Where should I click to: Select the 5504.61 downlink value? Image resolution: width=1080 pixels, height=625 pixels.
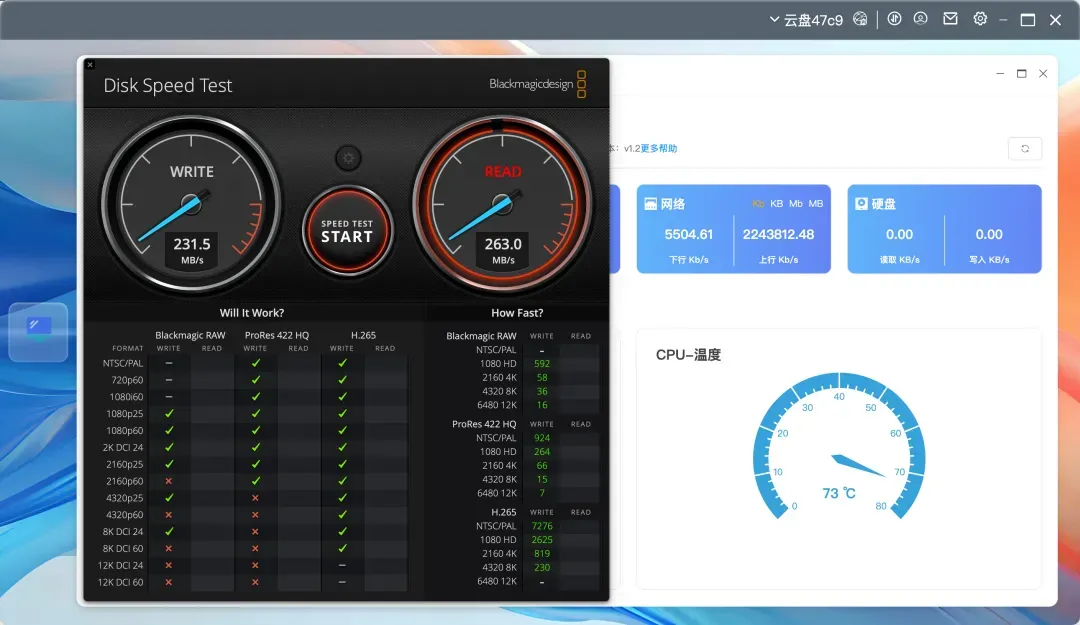689,234
